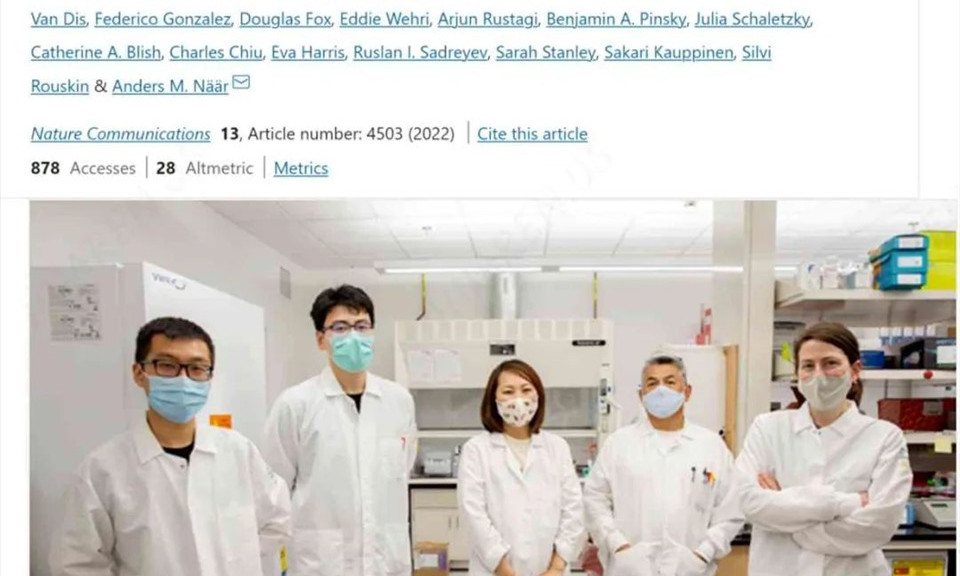Click author Sarah Stanley
The width and height of the screenshot is (960, 576).
[x=546, y=53]
